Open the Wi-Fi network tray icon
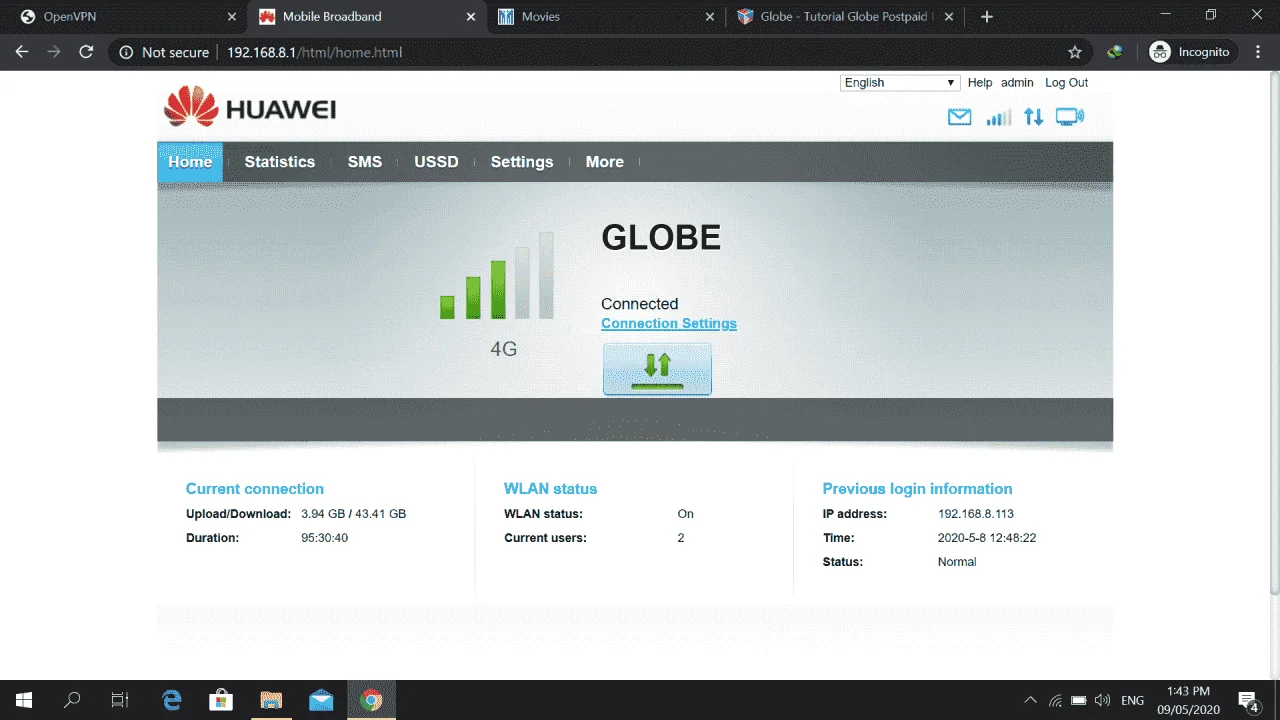 tap(1056, 700)
